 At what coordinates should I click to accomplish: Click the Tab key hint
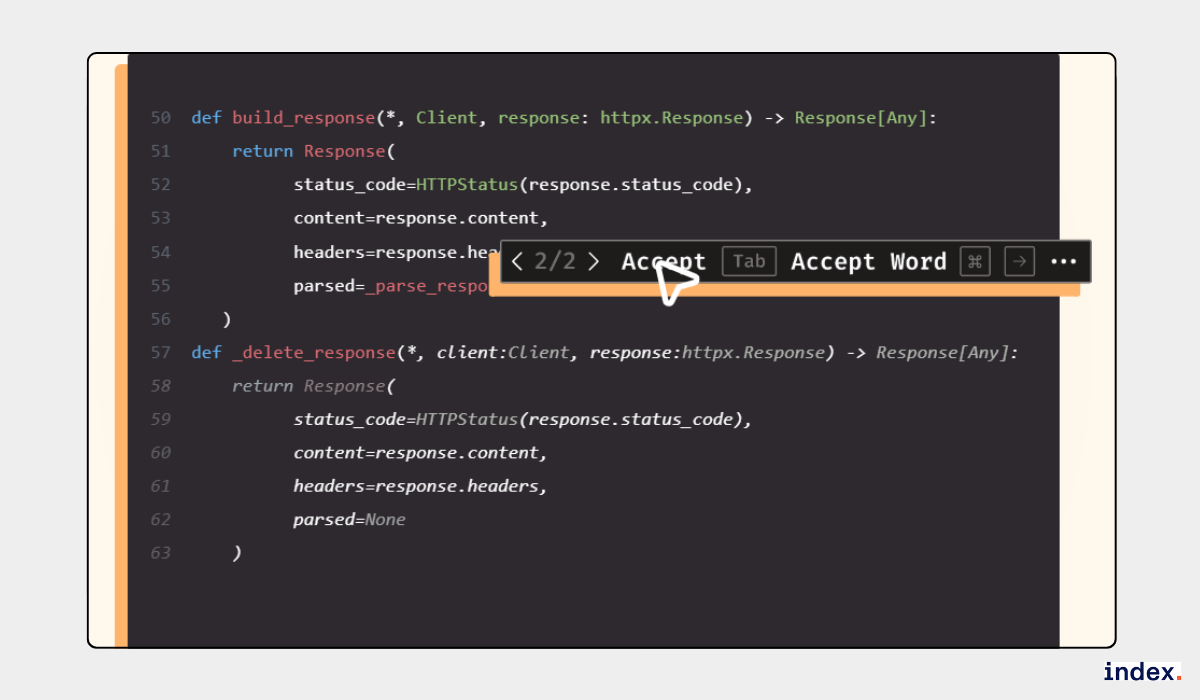click(748, 262)
